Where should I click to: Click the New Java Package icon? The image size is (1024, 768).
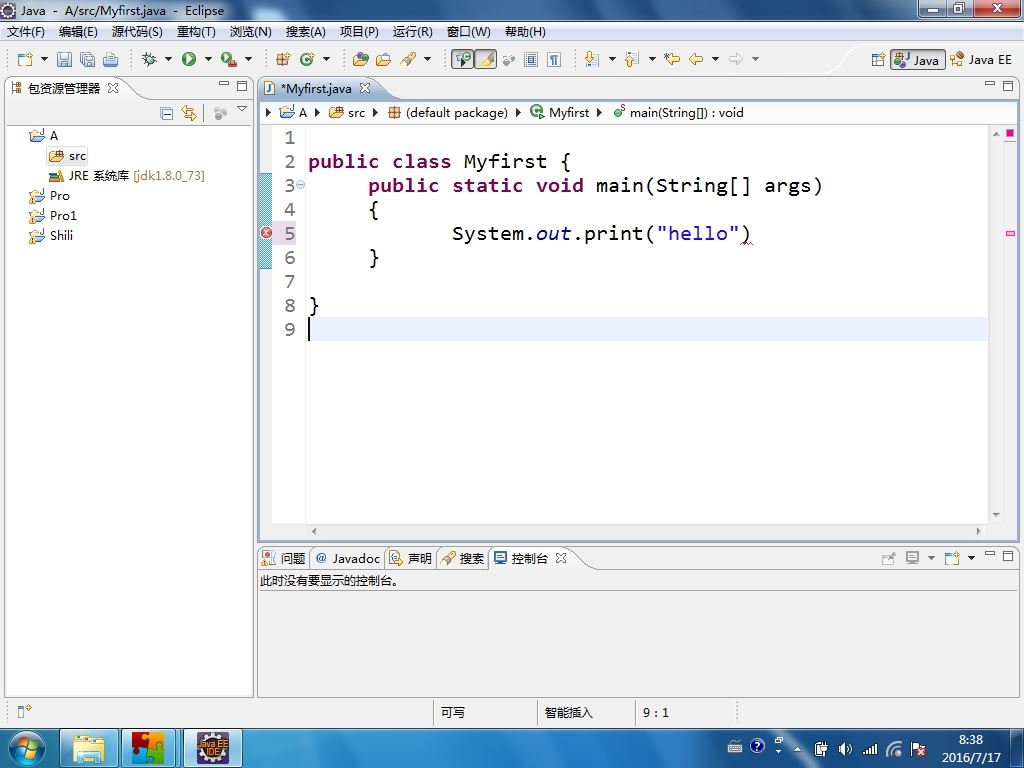[283, 59]
